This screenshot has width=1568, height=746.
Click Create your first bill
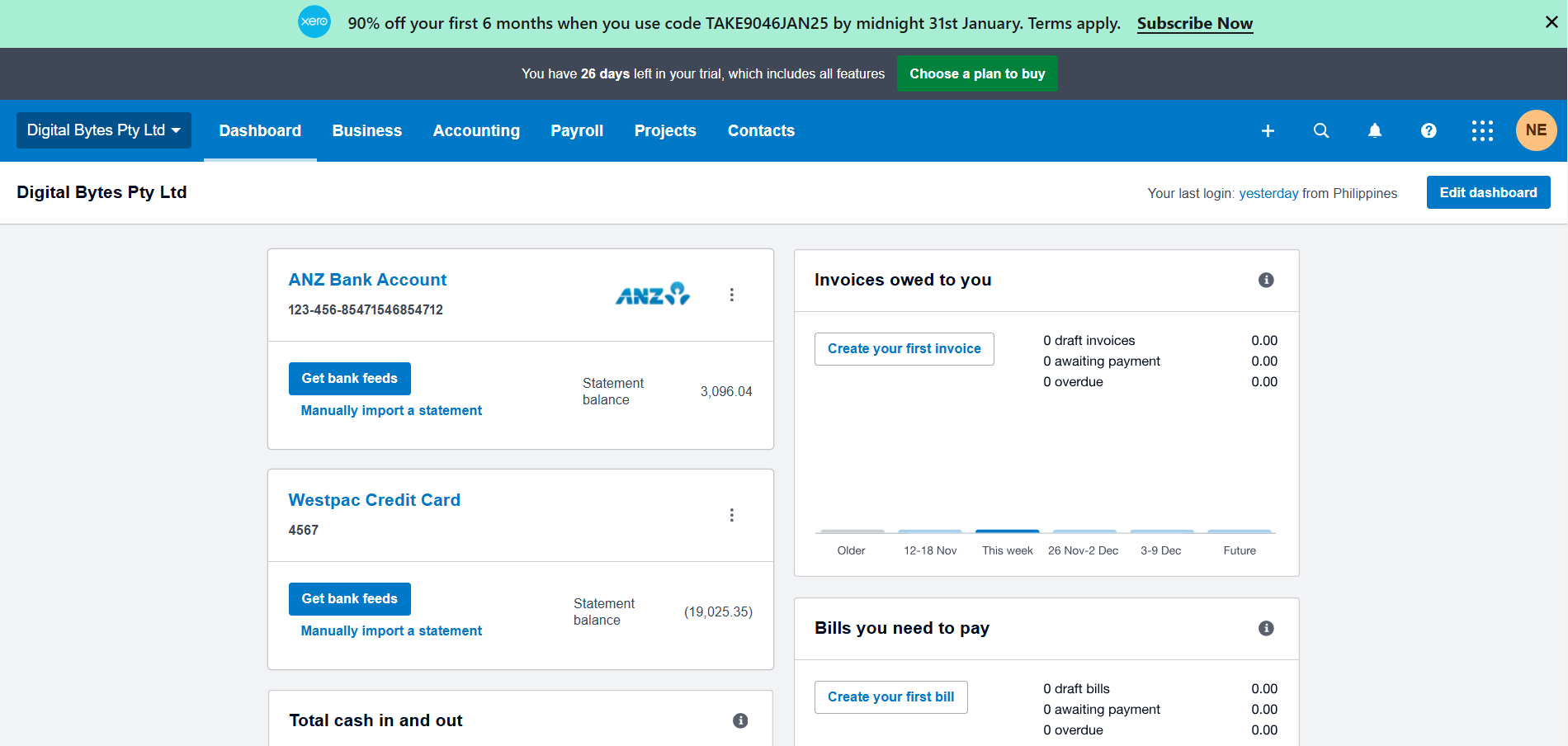tap(890, 696)
